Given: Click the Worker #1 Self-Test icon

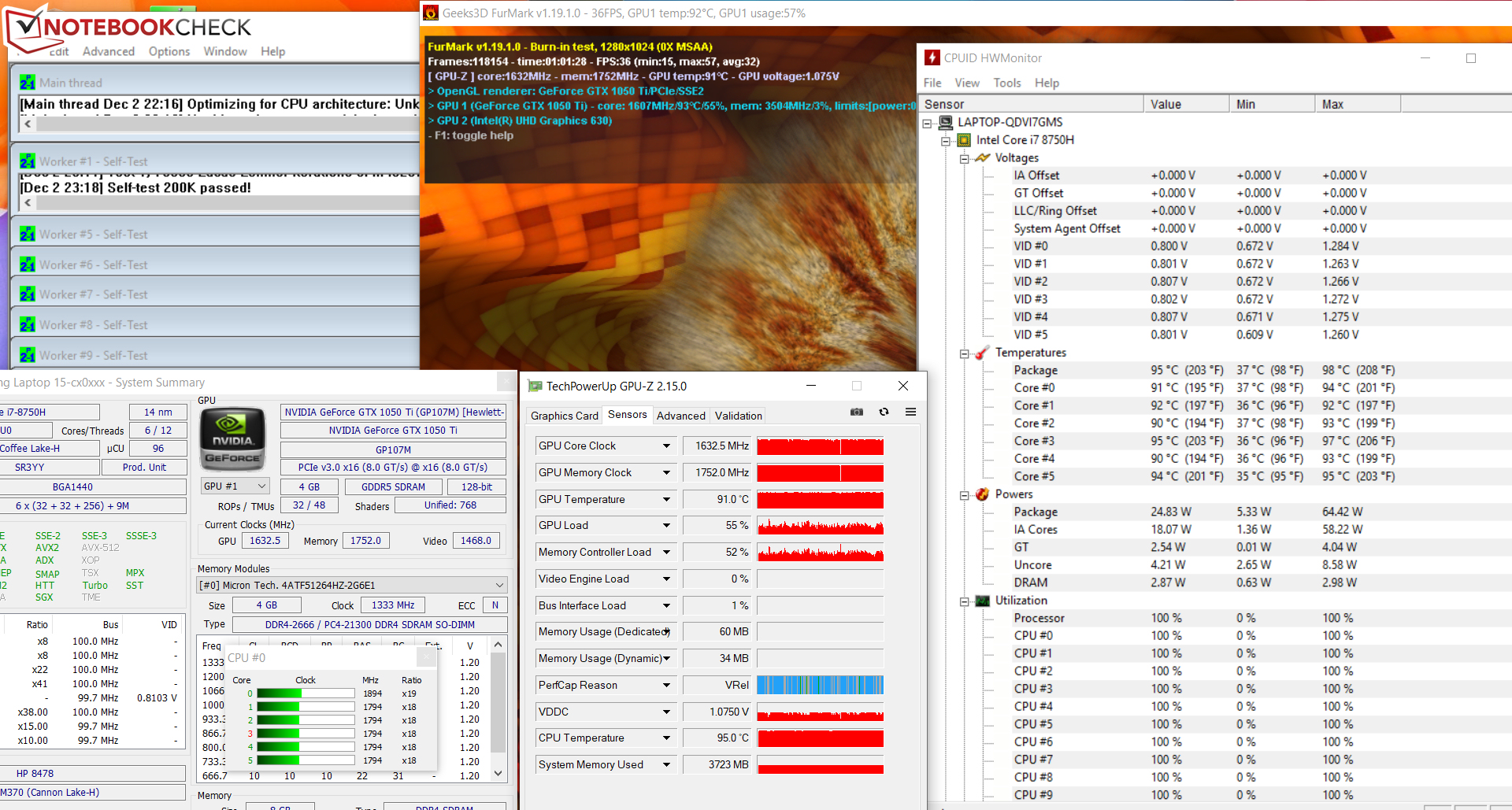Looking at the screenshot, I should pos(28,161).
